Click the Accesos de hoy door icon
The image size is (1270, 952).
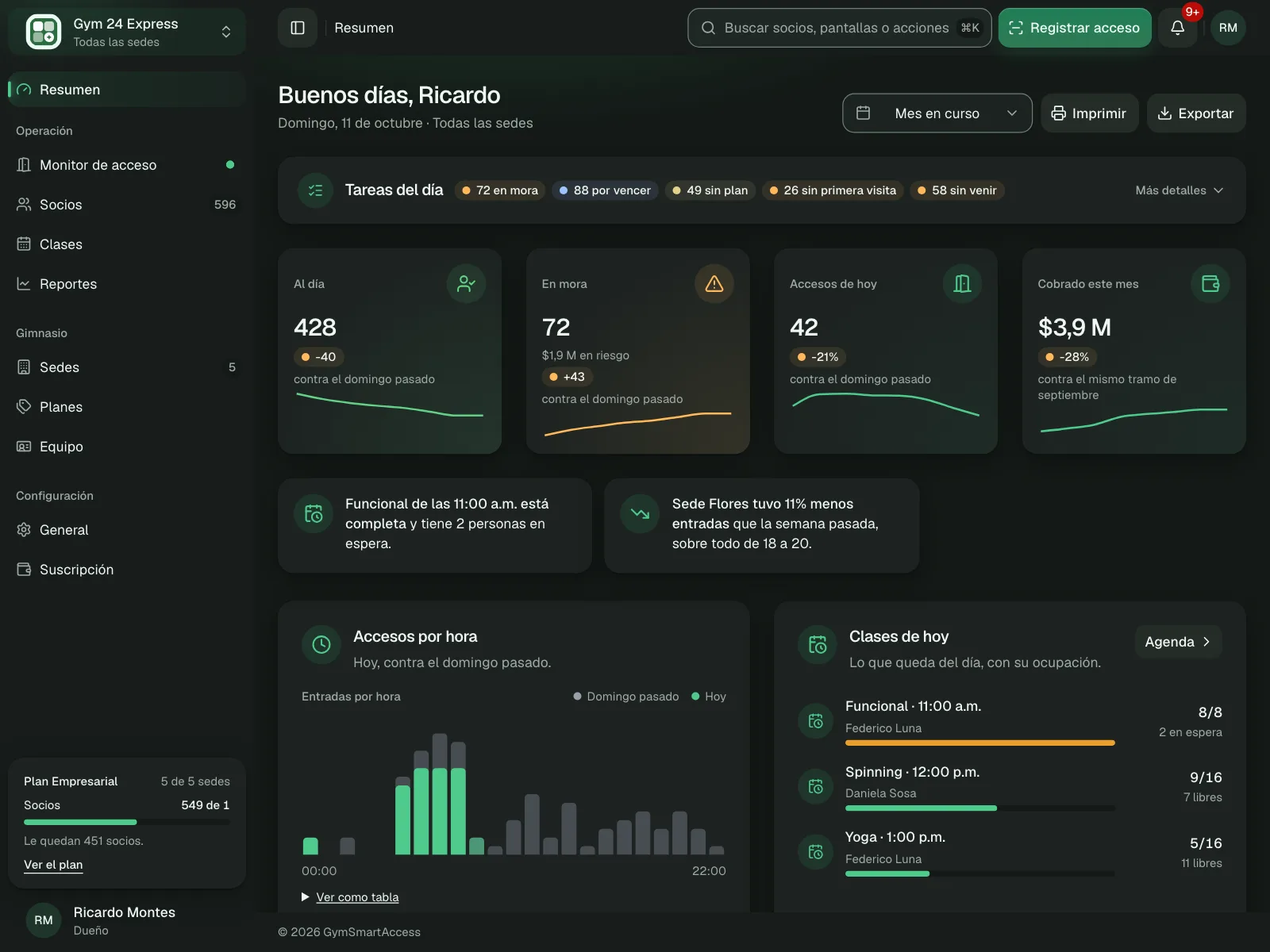click(x=962, y=283)
